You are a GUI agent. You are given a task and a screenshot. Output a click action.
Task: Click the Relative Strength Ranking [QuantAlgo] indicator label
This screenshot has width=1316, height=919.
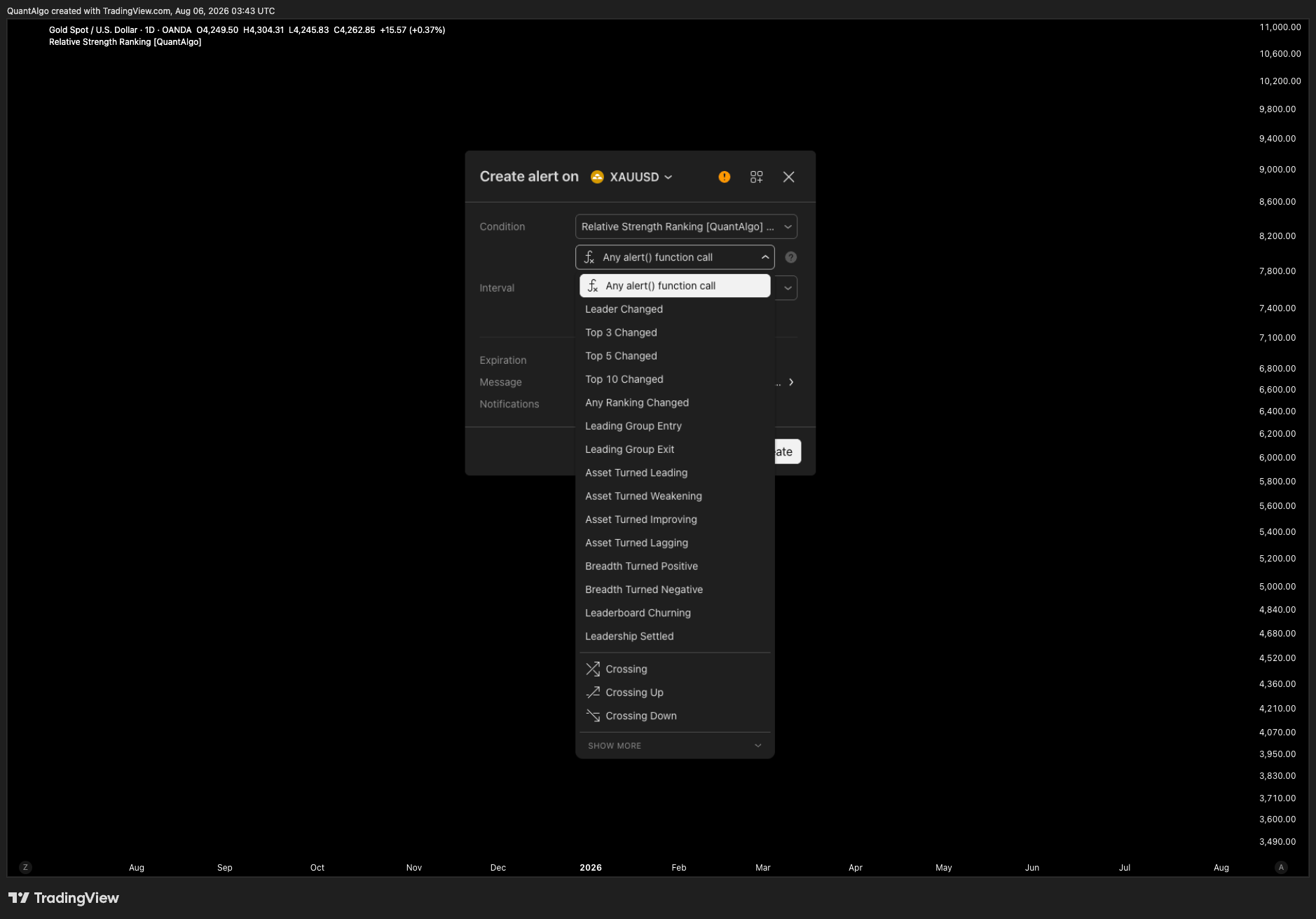pos(125,42)
